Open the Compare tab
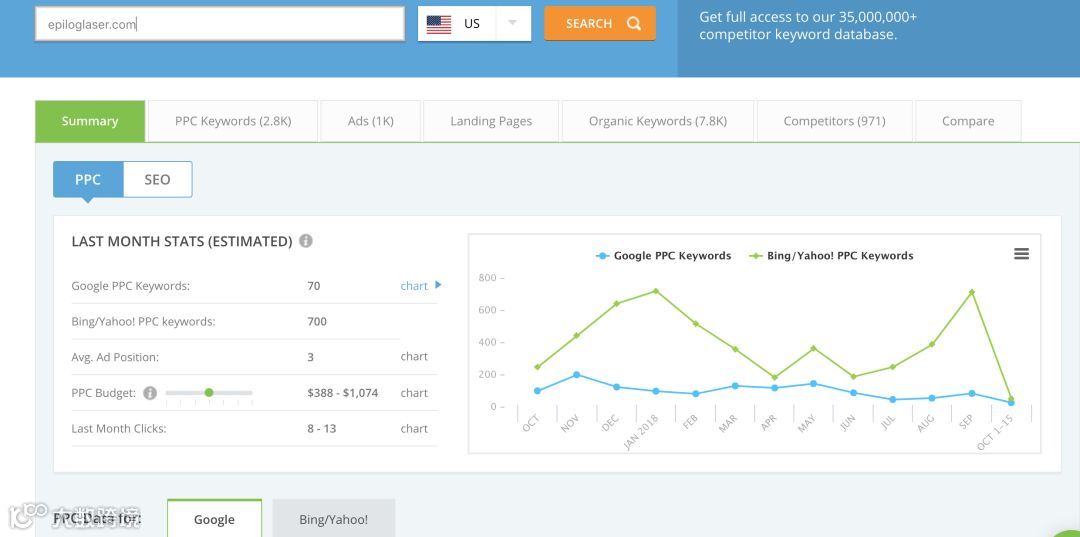This screenshot has height=537, width=1080. [968, 121]
